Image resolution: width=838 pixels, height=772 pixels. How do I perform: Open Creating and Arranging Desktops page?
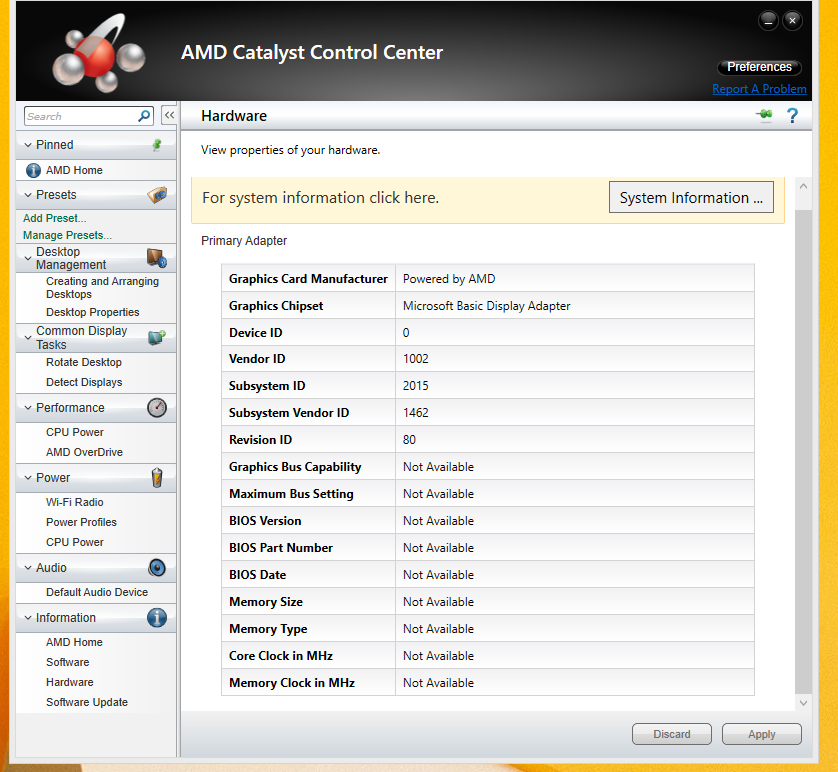coord(102,287)
